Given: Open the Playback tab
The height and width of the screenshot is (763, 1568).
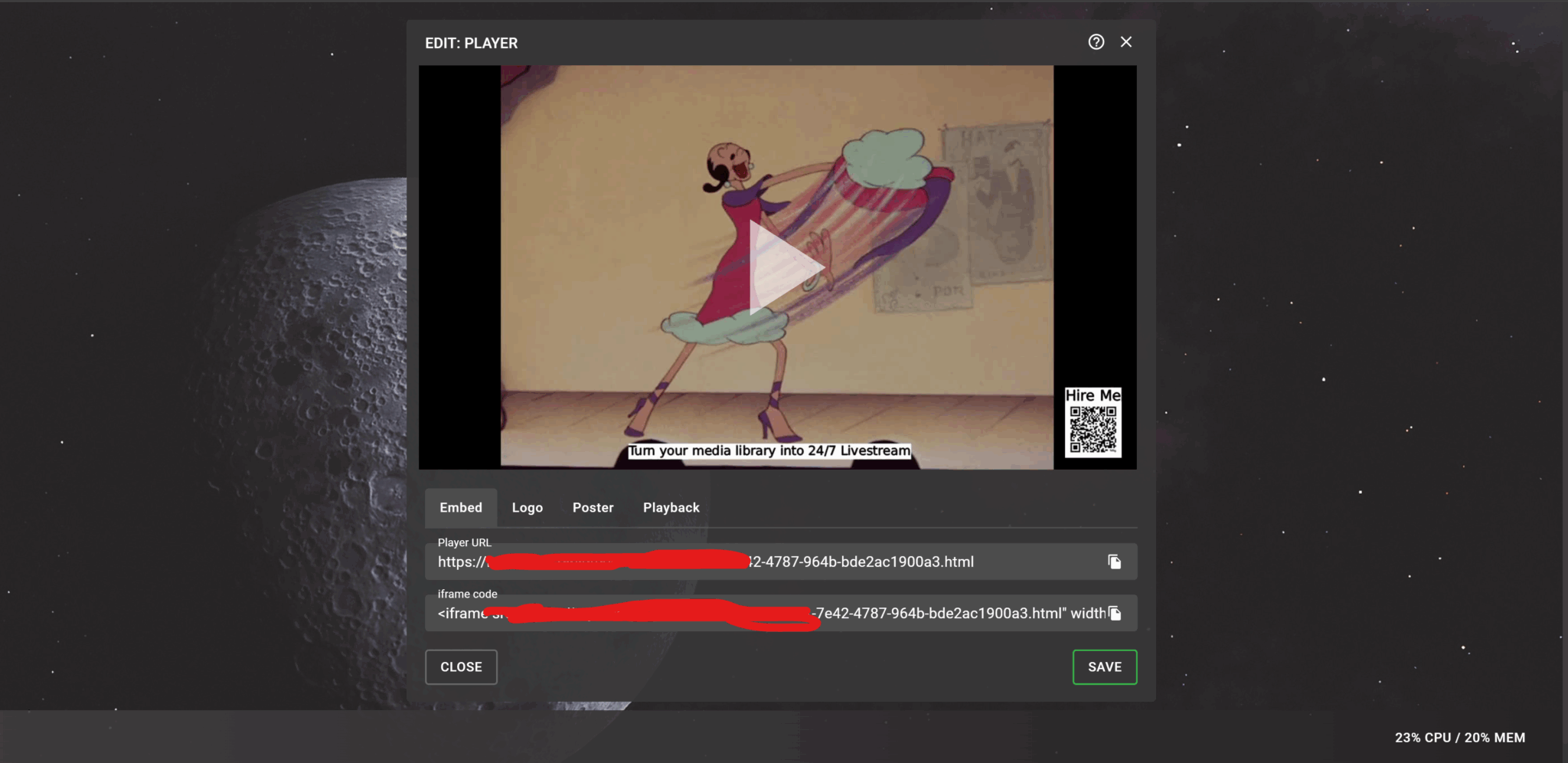Looking at the screenshot, I should point(671,507).
